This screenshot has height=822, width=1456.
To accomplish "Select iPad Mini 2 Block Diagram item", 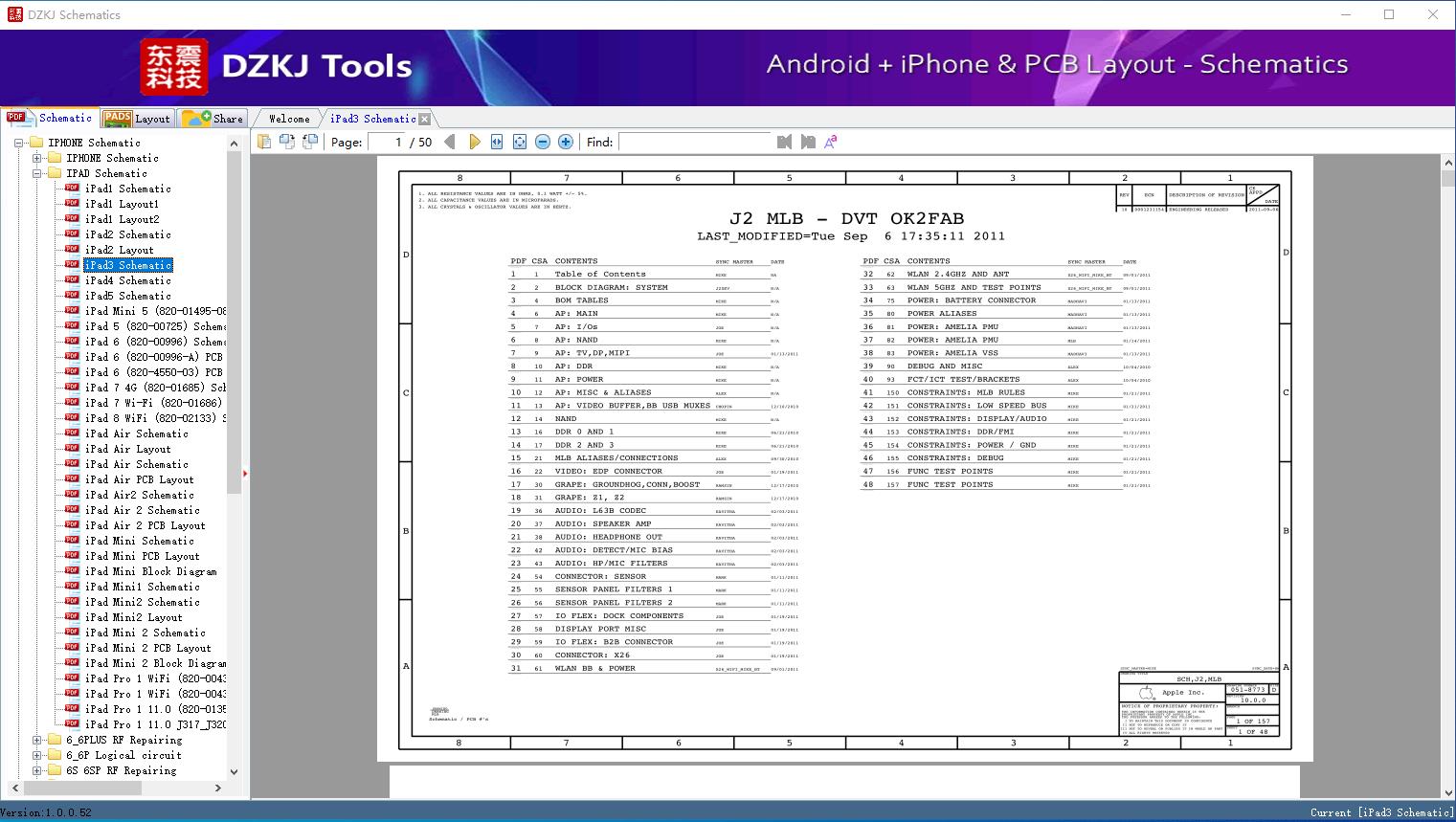I will click(x=155, y=663).
